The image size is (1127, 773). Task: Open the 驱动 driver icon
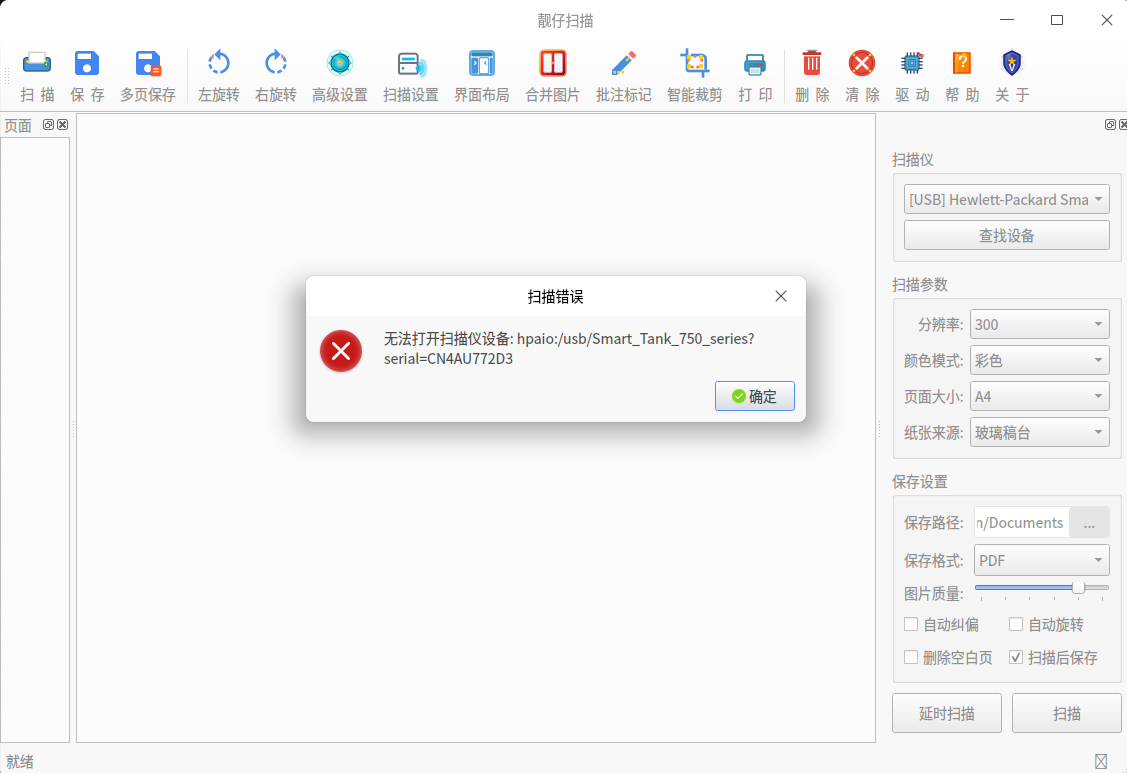point(912,63)
